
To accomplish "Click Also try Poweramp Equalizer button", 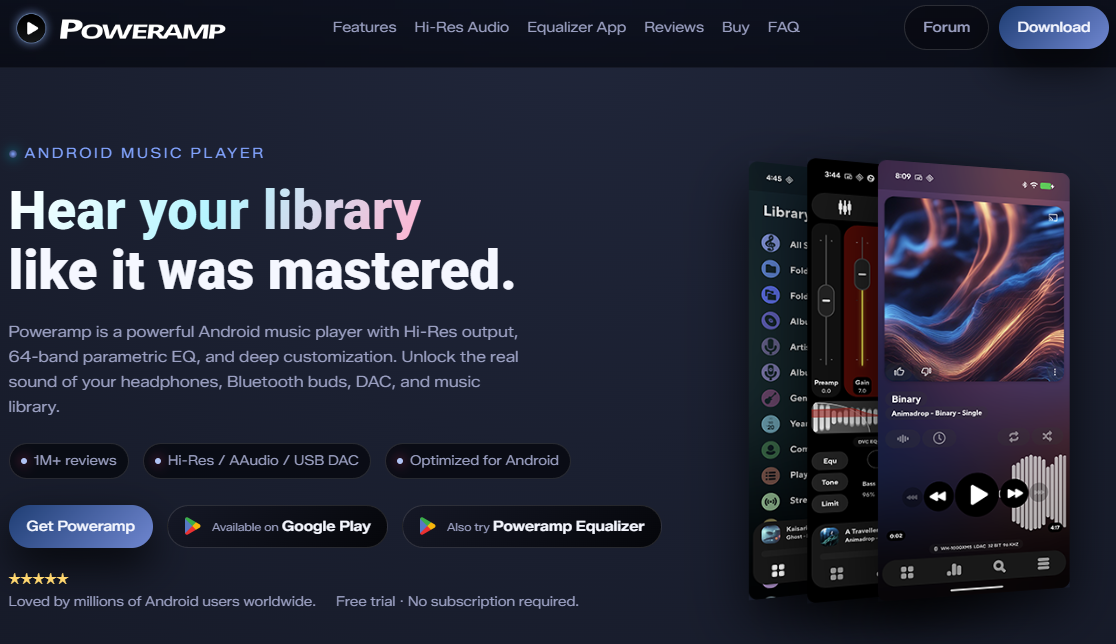I will pyautogui.click(x=532, y=526).
